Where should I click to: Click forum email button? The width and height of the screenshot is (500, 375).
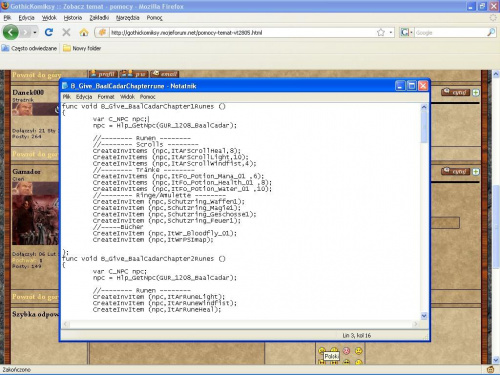(164, 74)
